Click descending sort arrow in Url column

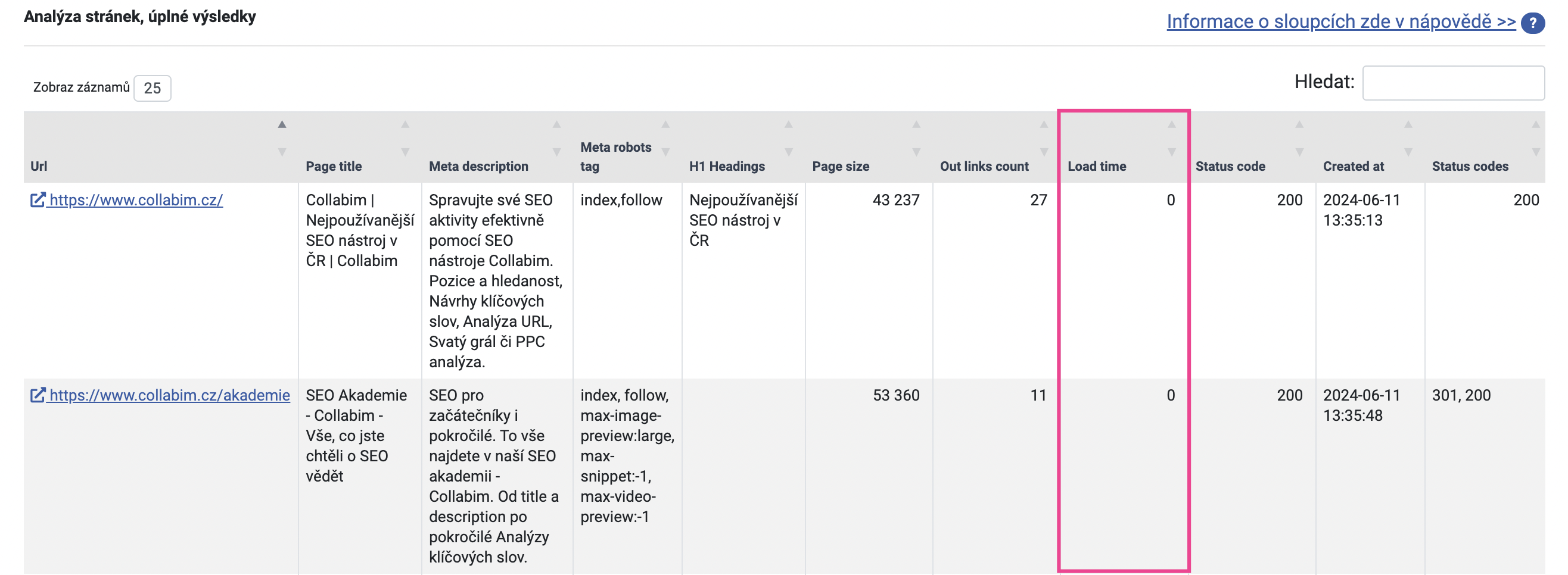(x=282, y=152)
